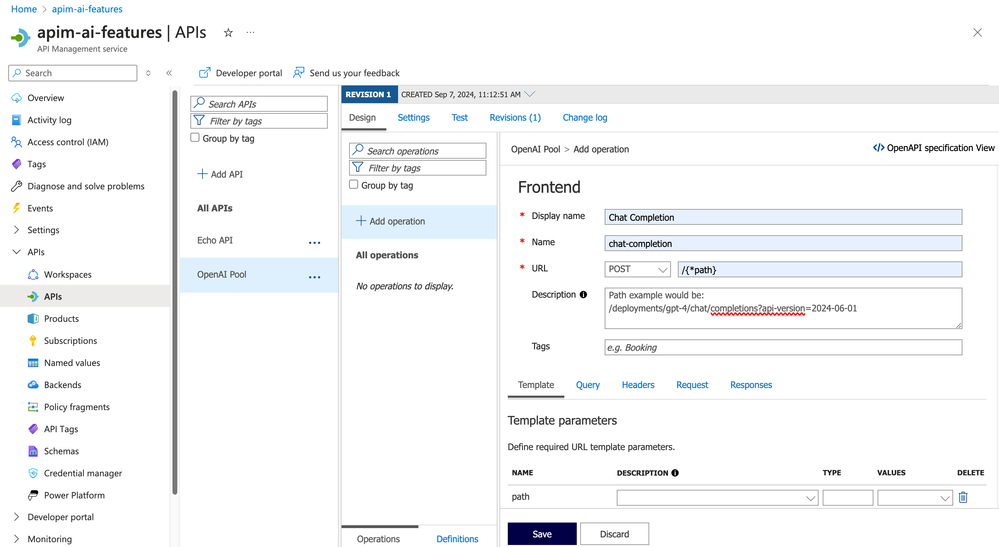The height and width of the screenshot is (547, 999).
Task: Open the Change log tab
Action: [585, 118]
